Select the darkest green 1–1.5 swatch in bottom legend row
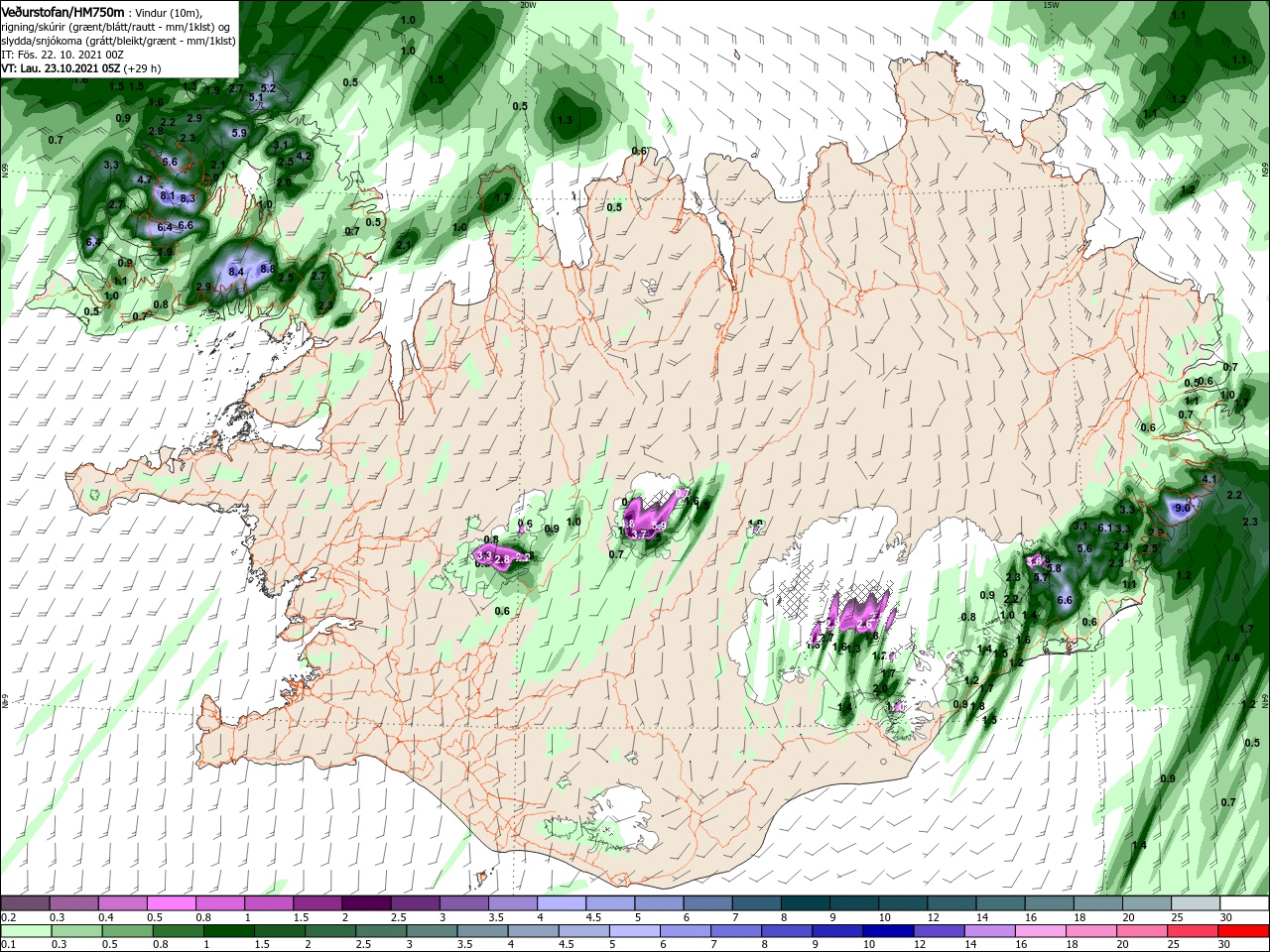The image size is (1270, 952). pyautogui.click(x=228, y=932)
